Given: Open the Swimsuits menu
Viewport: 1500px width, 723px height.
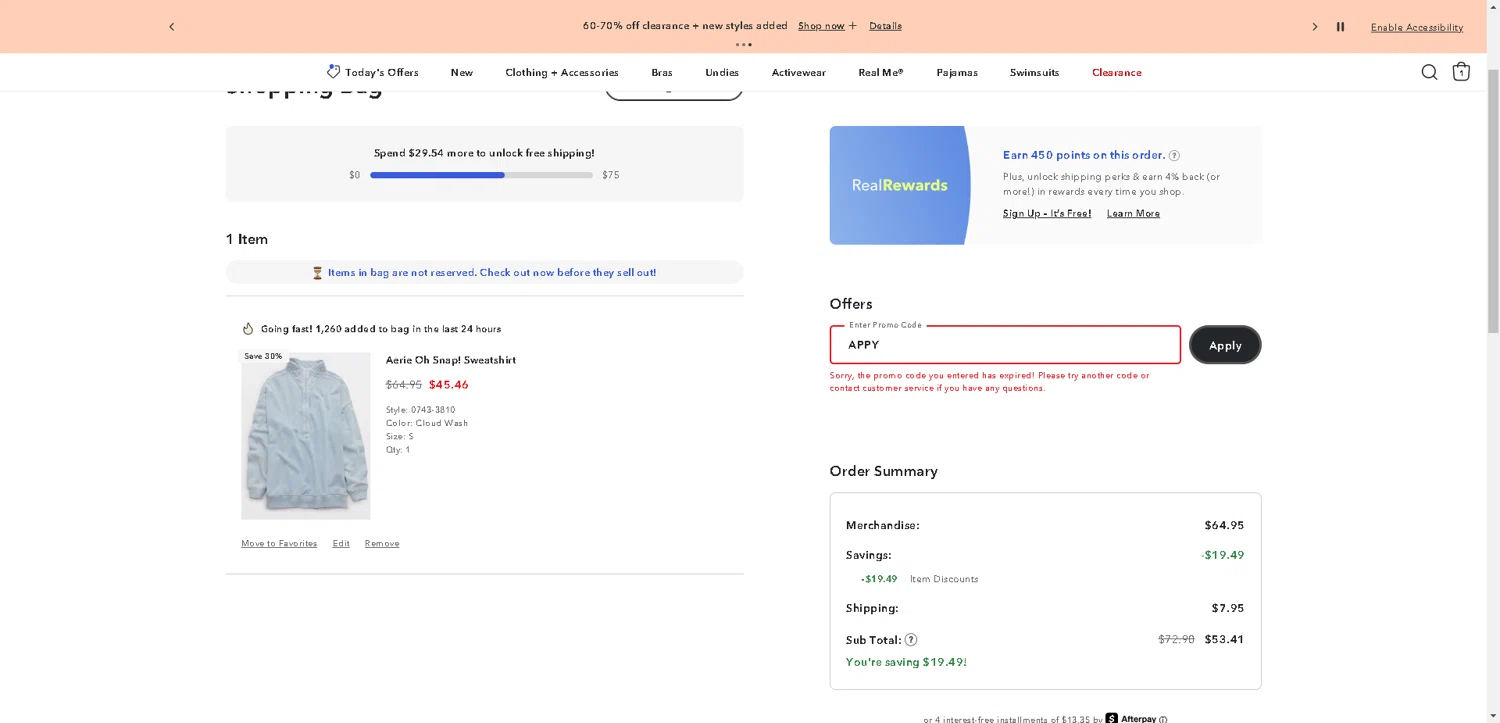Looking at the screenshot, I should click(1034, 72).
